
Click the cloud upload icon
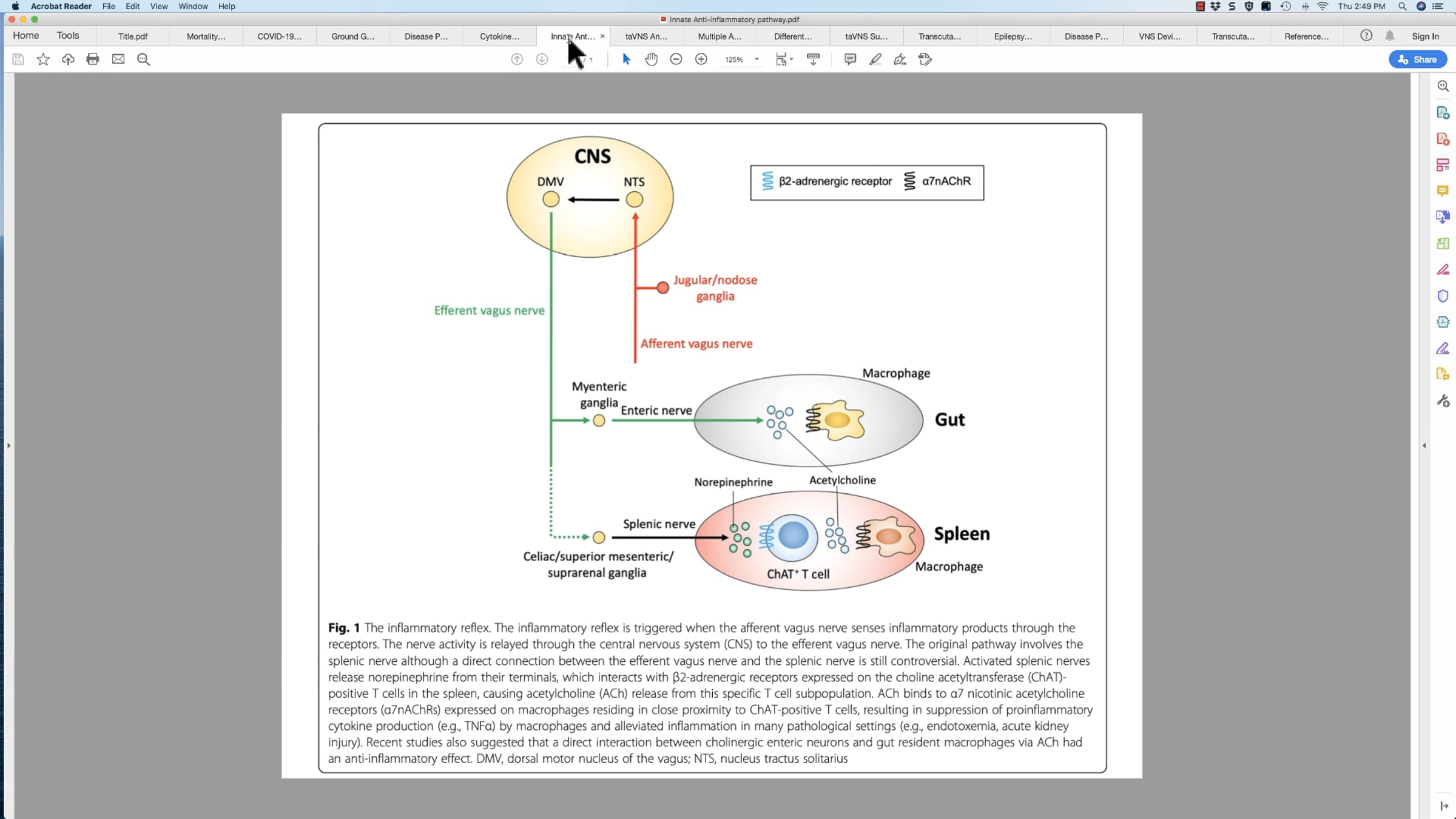(x=68, y=59)
